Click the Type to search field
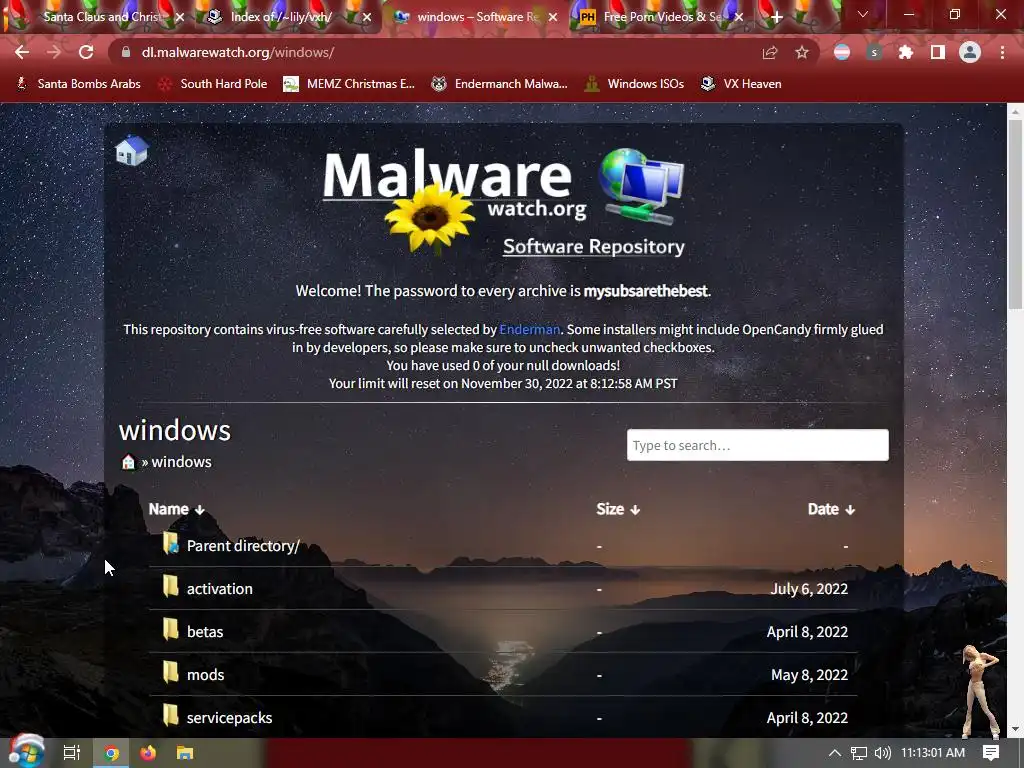Screen dimensions: 1024x768 [x=758, y=445]
